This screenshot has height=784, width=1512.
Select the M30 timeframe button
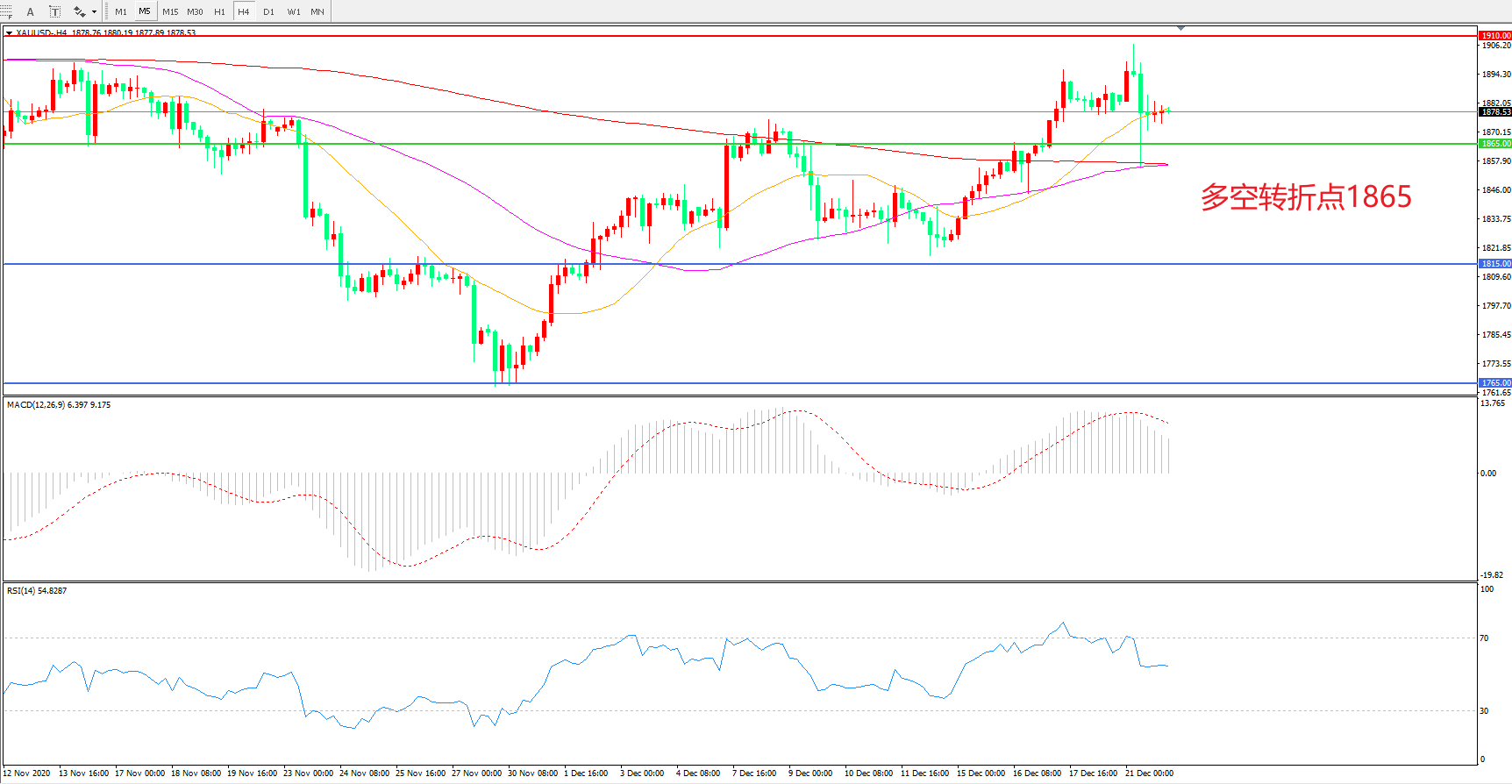coord(195,11)
